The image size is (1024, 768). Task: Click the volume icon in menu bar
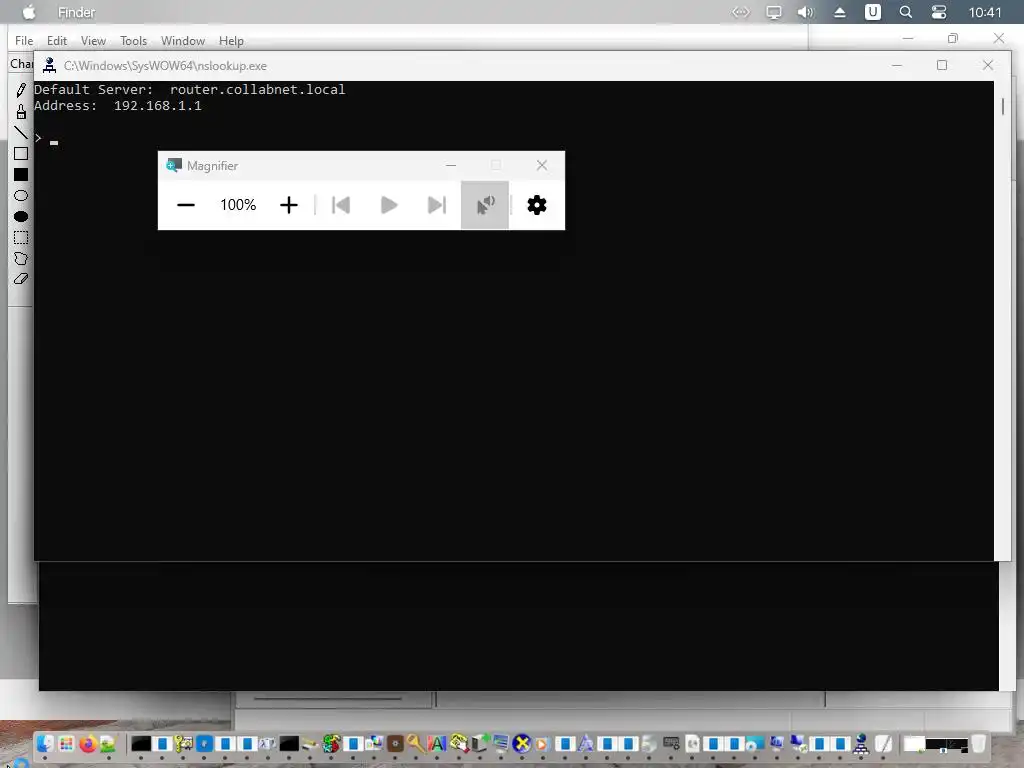click(805, 12)
